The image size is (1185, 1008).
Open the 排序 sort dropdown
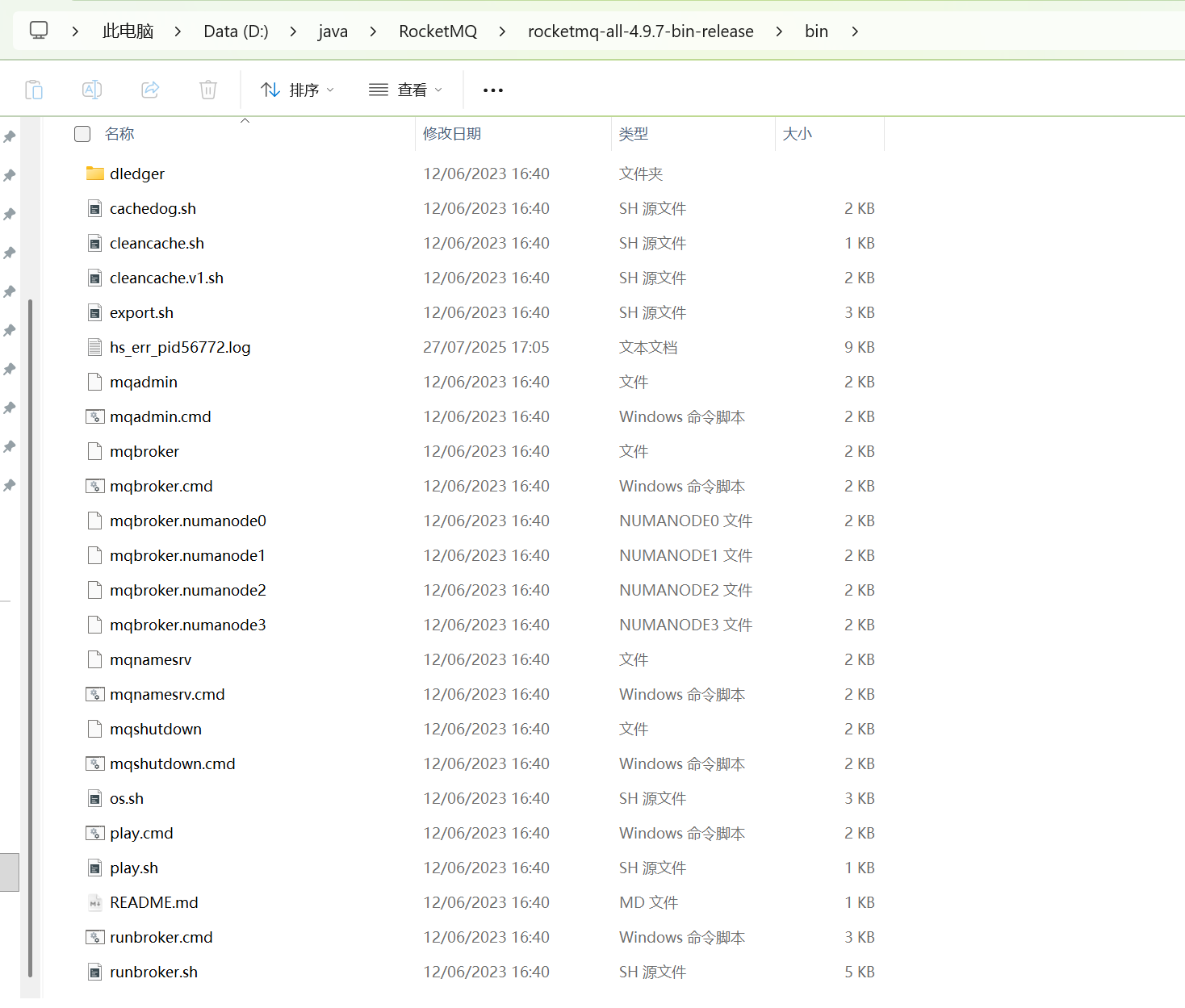click(x=297, y=90)
